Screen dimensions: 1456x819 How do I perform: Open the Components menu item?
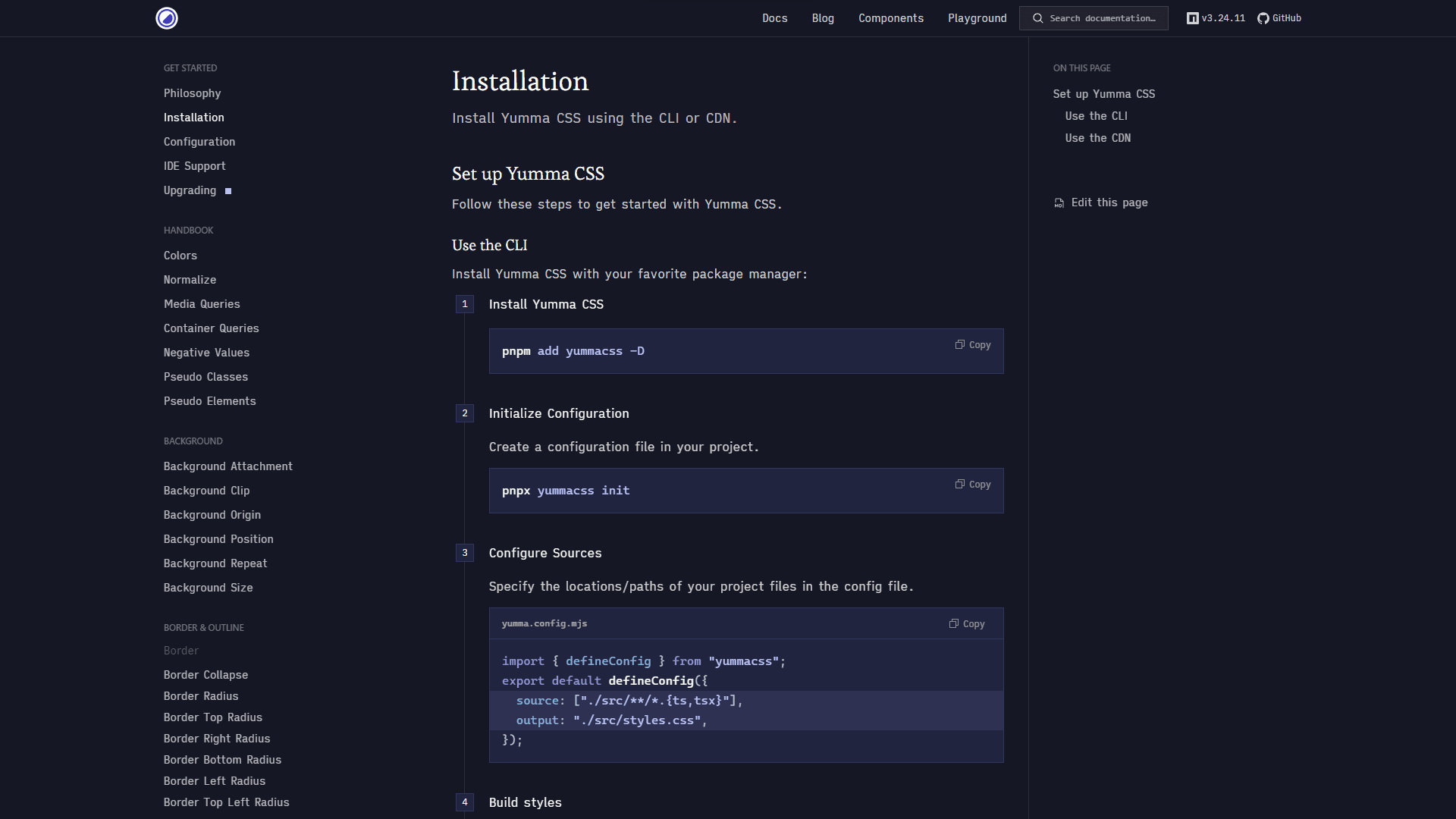point(891,18)
